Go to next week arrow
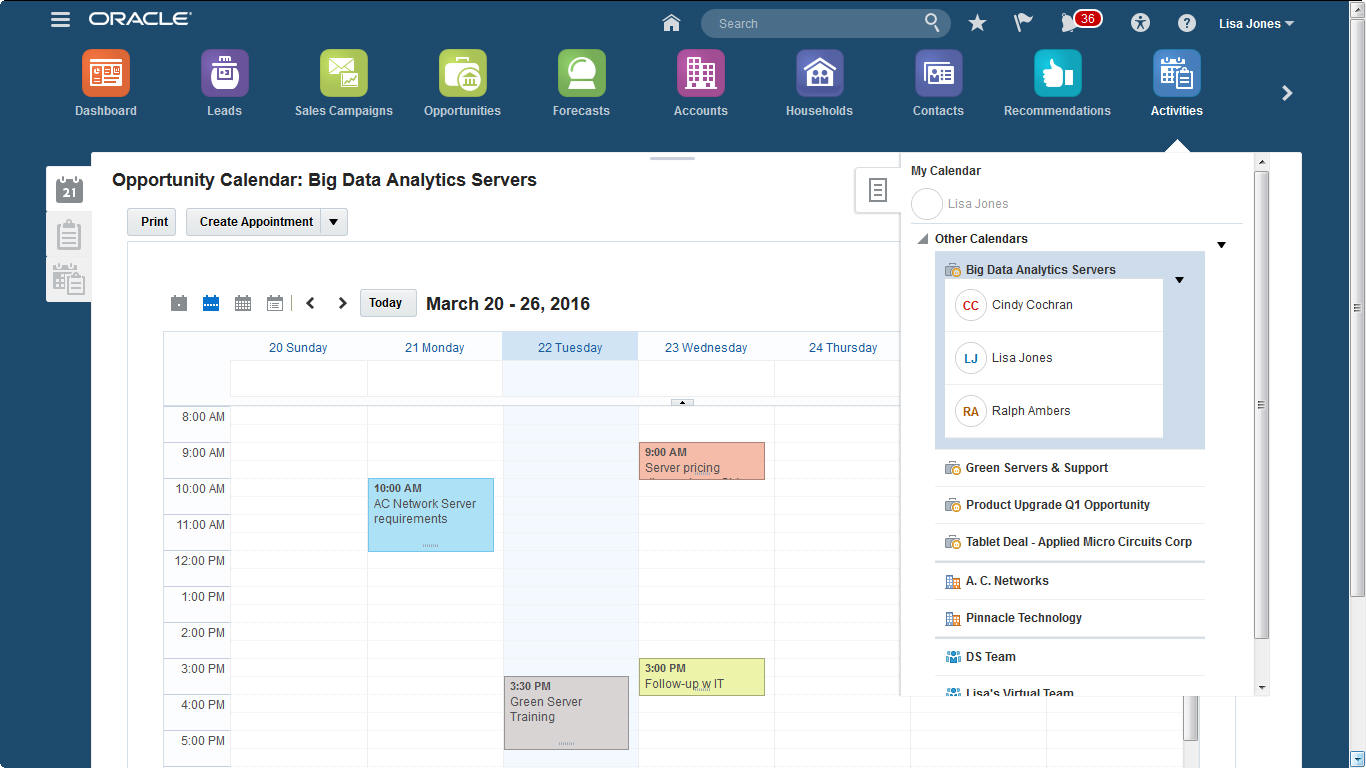This screenshot has height=768, width=1366. tap(343, 303)
